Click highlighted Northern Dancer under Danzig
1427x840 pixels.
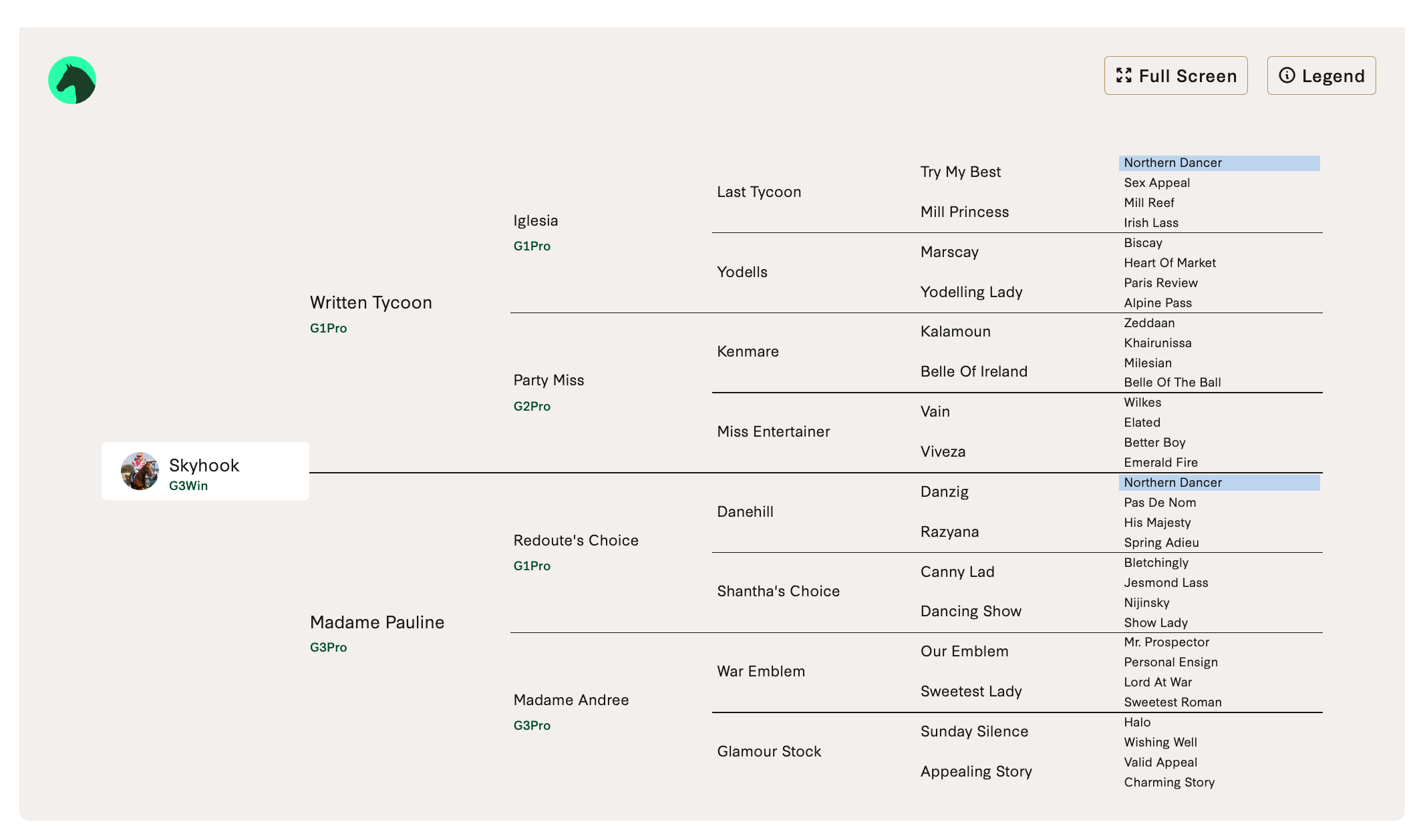pyautogui.click(x=1172, y=483)
